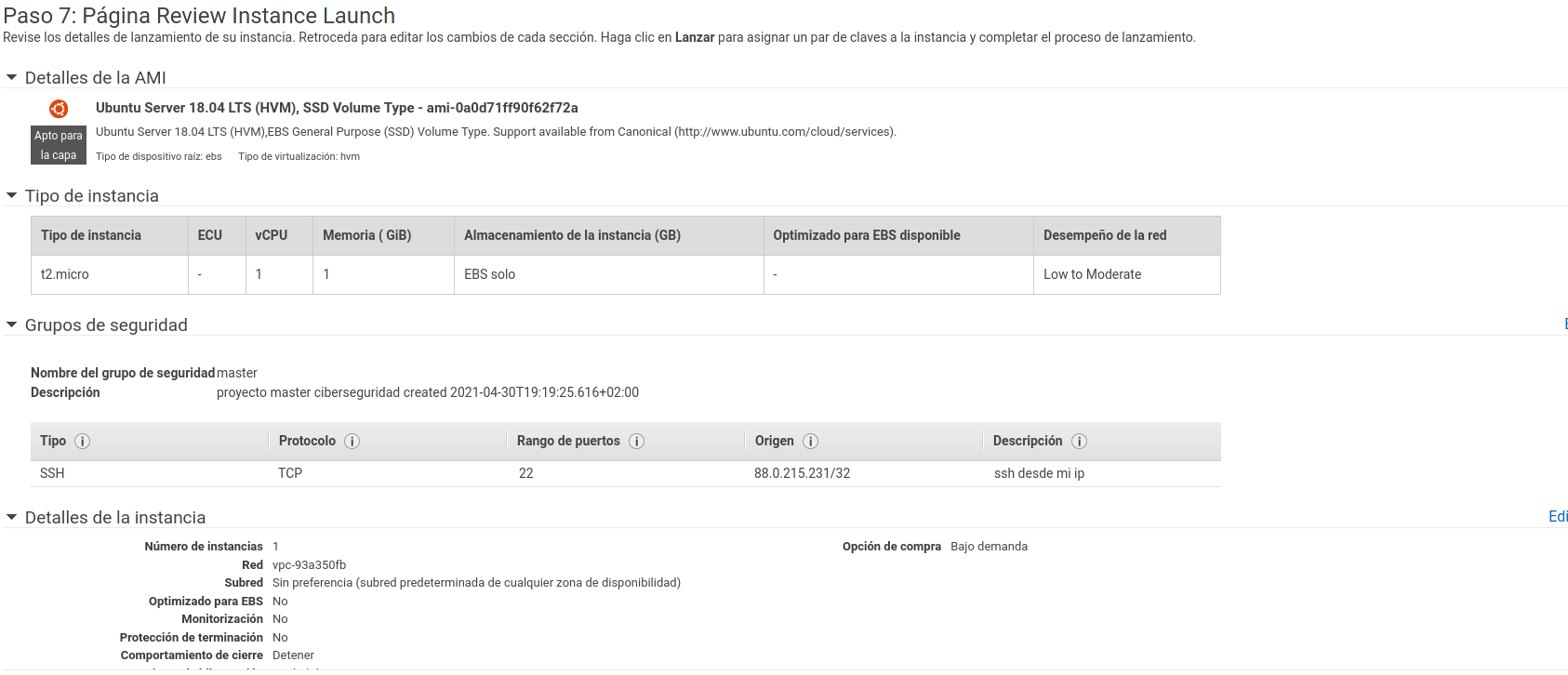Click the 'ssh desde mi ip' description
Image resolution: width=1568 pixels, height=675 pixels.
(x=1039, y=473)
